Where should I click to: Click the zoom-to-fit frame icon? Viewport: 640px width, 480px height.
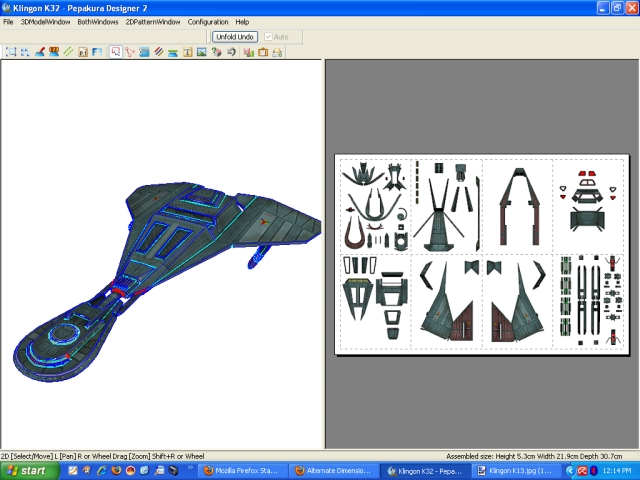pos(11,52)
